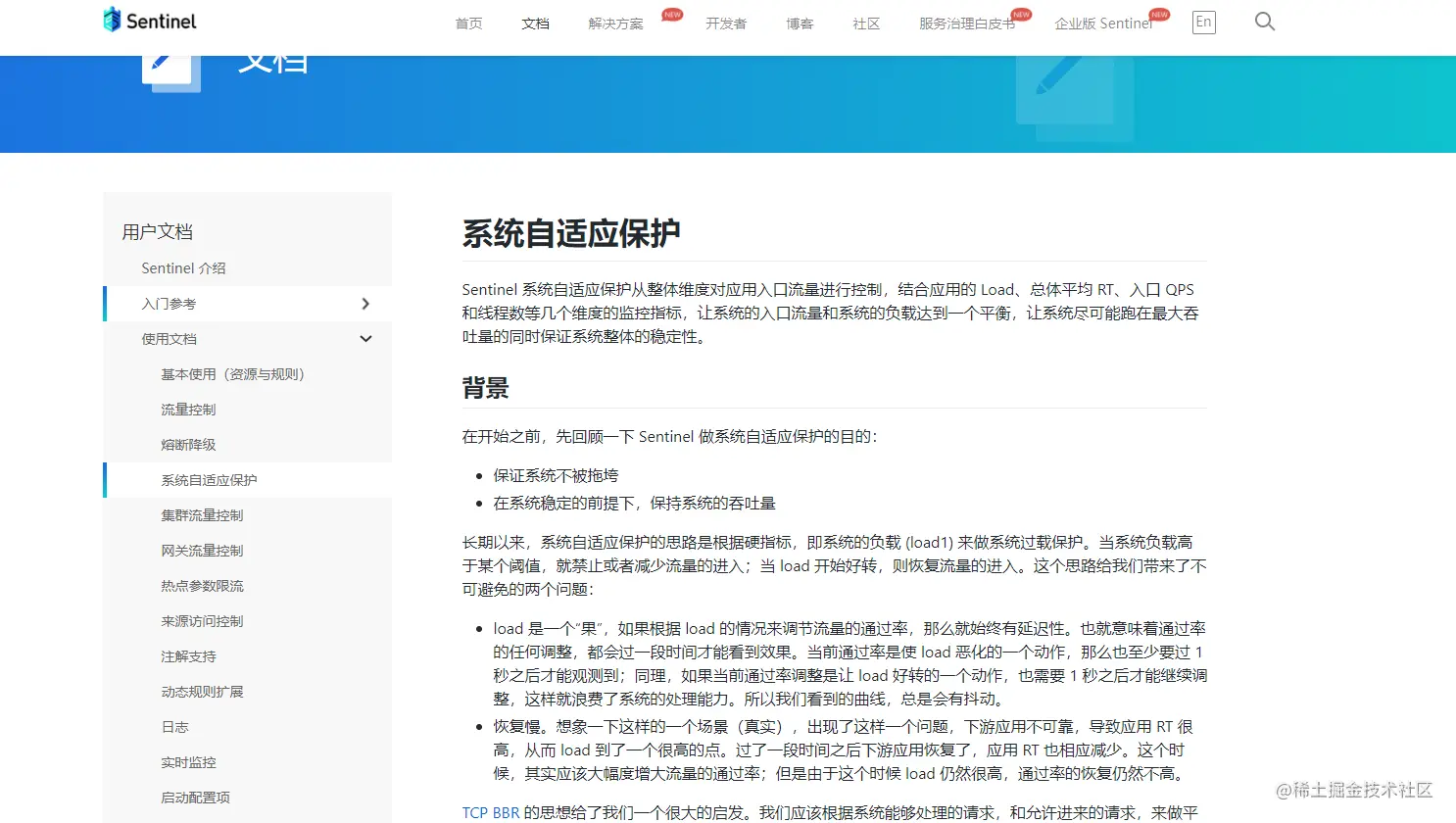
Task: Open 集群流量控制 sidebar page
Action: 202,515
